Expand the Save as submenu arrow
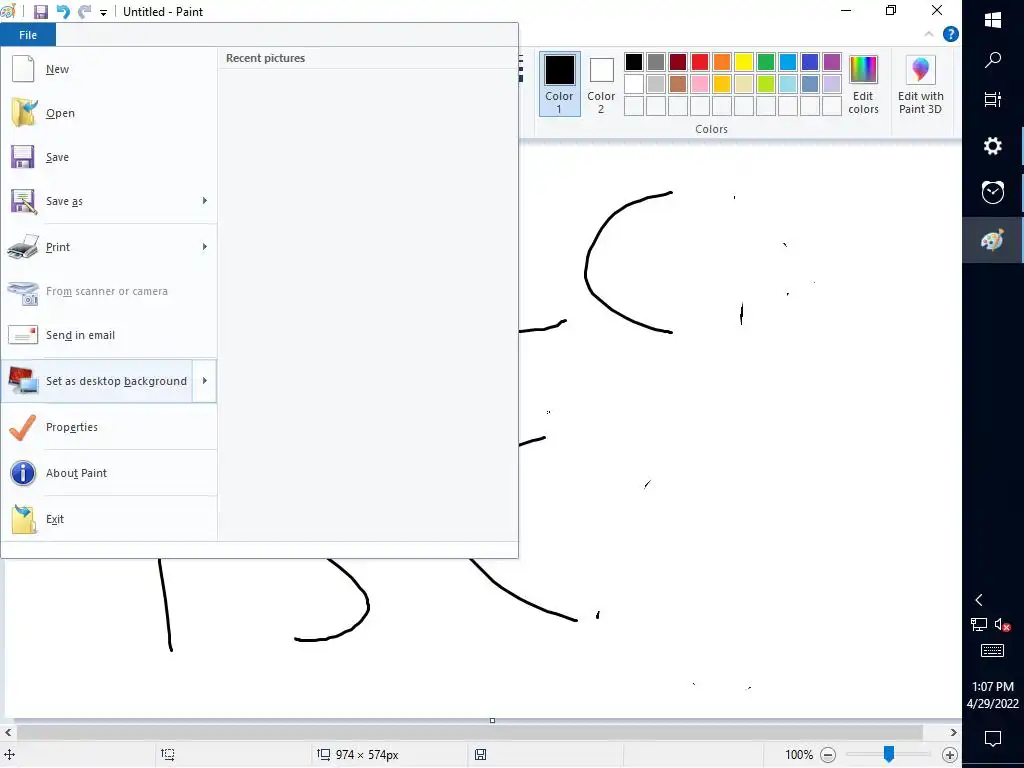 pyautogui.click(x=205, y=200)
